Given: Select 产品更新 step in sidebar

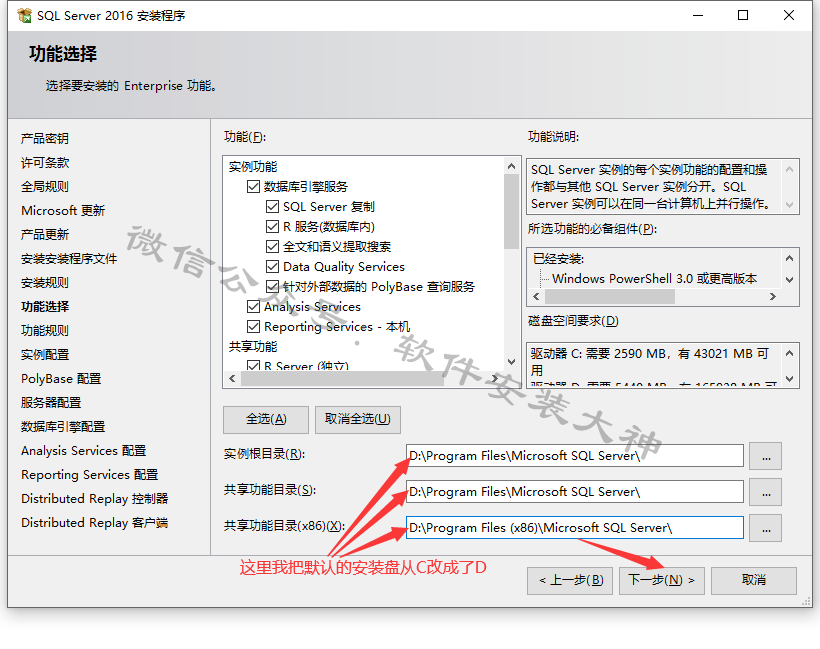Looking at the screenshot, I should (45, 235).
